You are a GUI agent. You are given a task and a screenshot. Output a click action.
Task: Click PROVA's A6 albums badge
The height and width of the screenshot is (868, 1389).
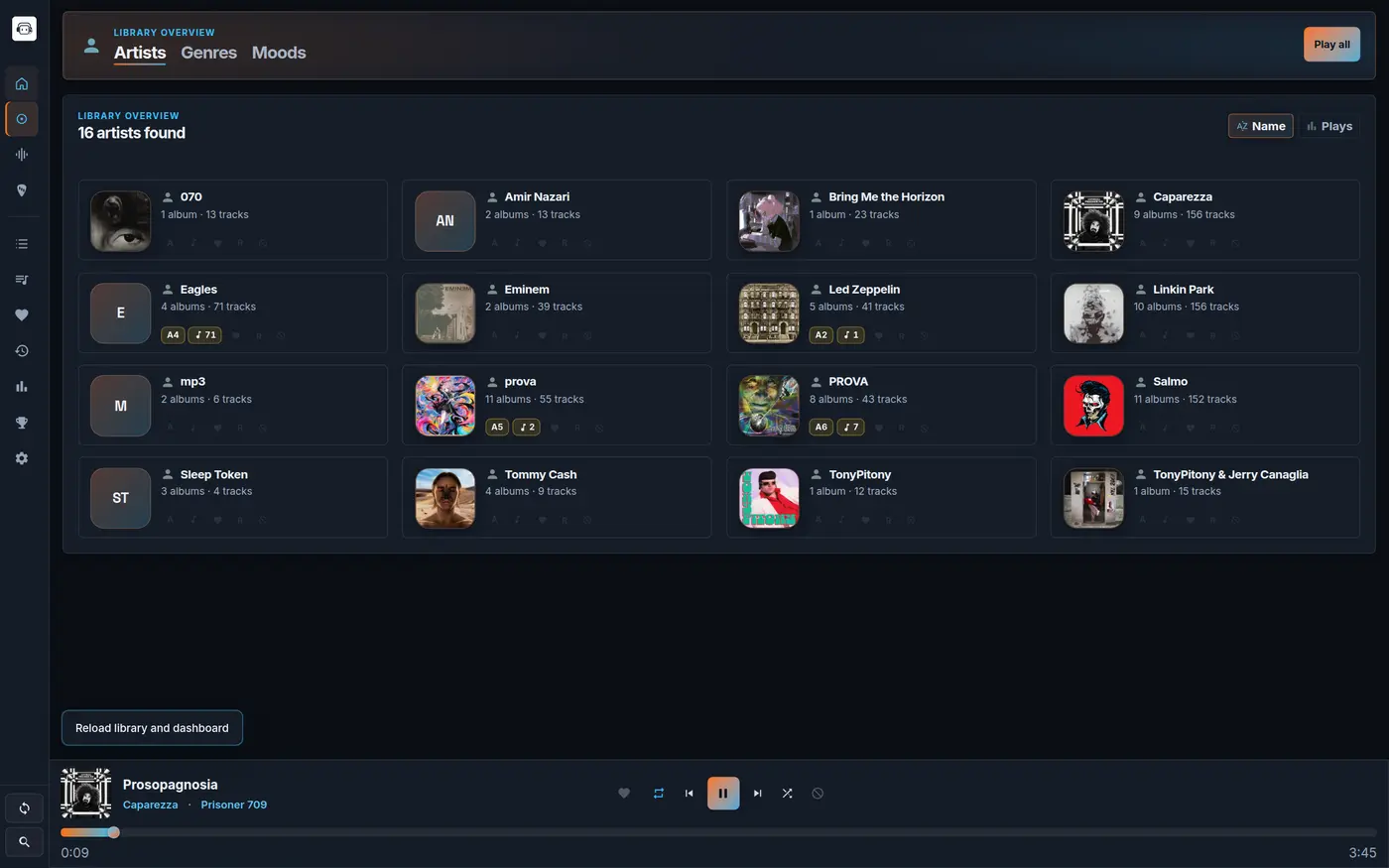(x=821, y=428)
